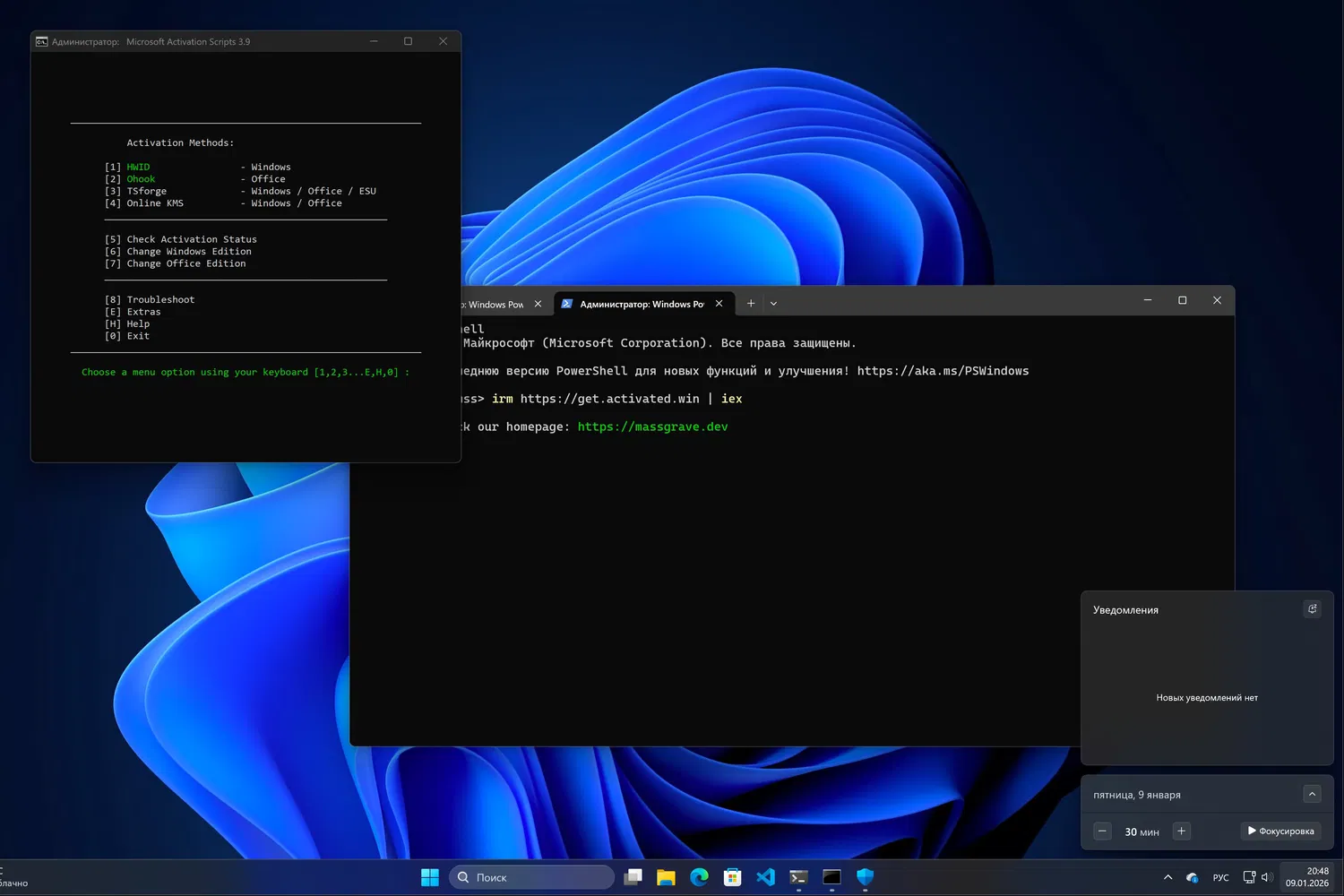The height and width of the screenshot is (896, 1344).
Task: Start a focus session with Фокусировка
Action: pos(1280,831)
